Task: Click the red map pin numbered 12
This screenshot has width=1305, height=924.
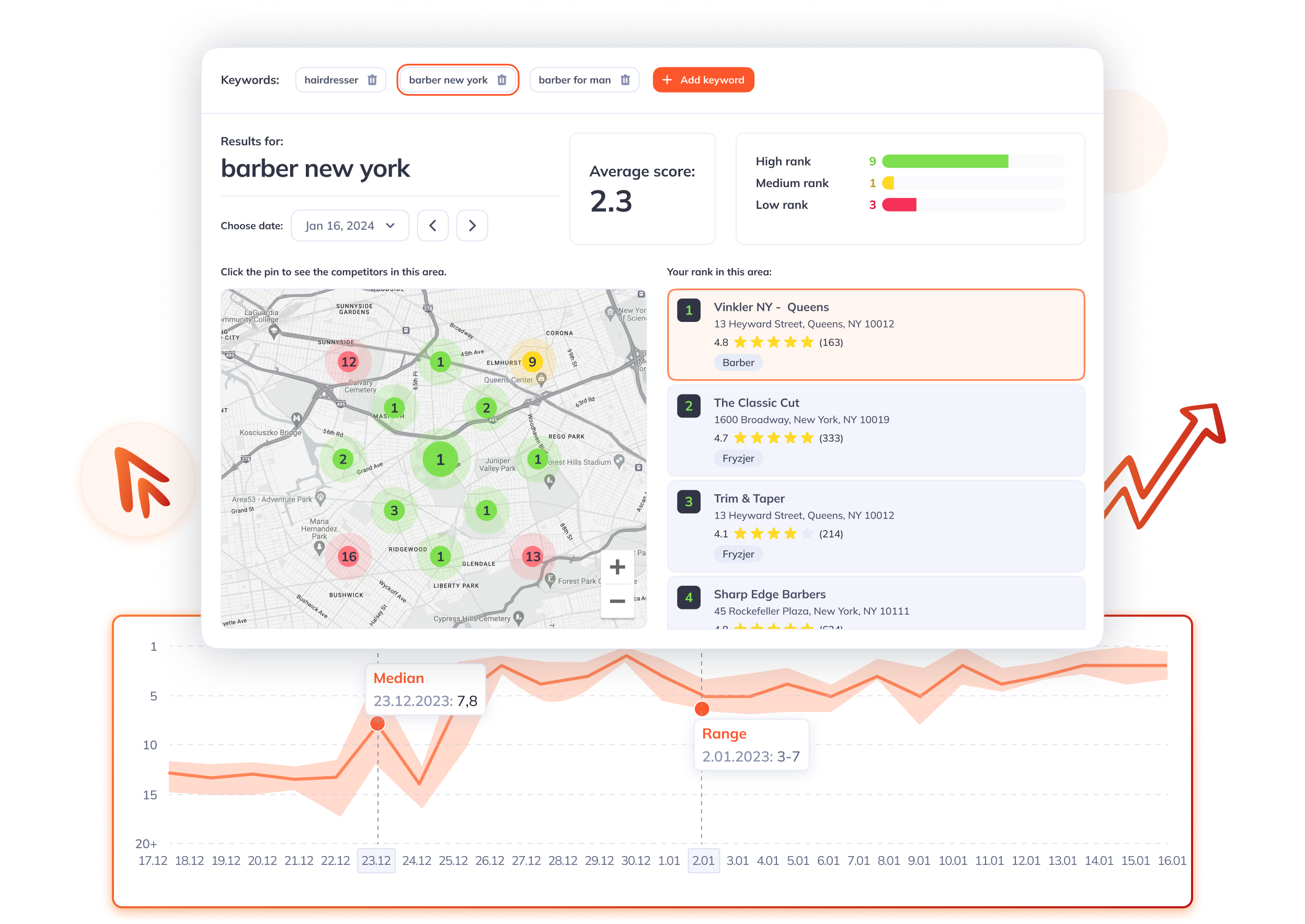Action: click(348, 362)
